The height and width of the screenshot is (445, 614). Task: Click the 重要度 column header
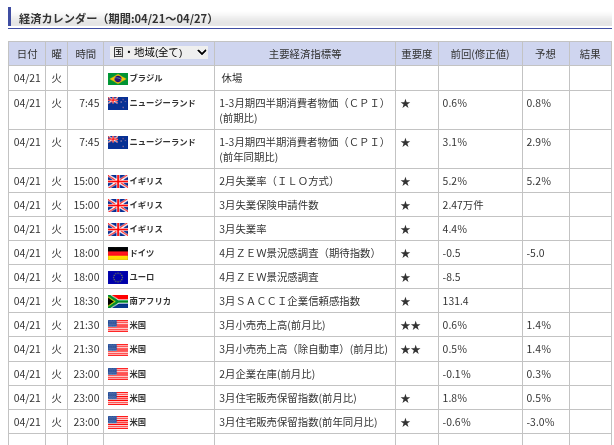coord(416,54)
